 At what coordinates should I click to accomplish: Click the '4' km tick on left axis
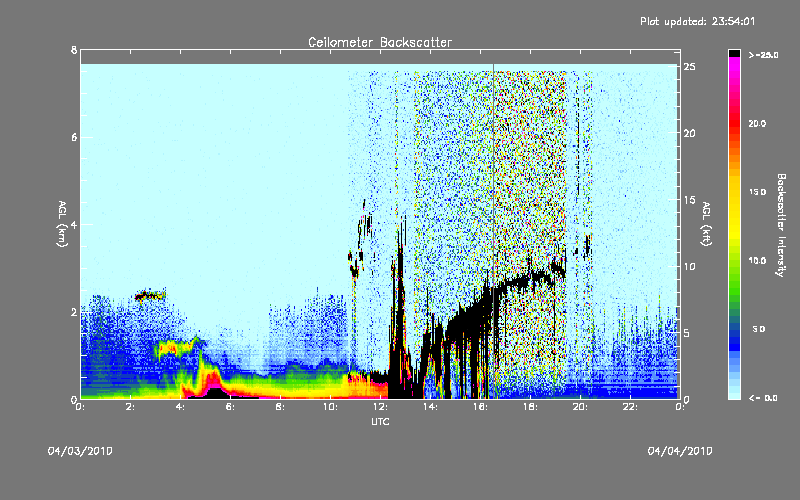(74, 224)
